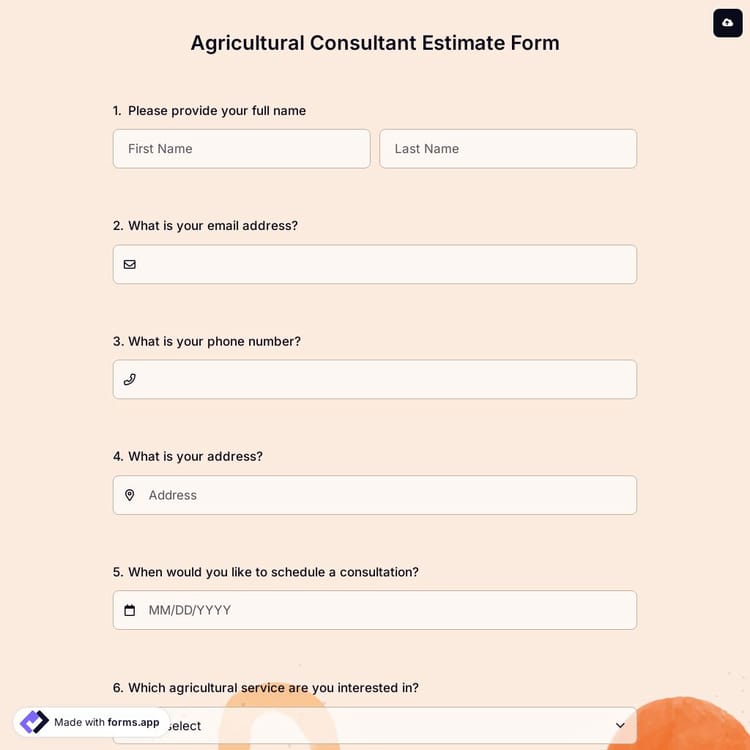Click the Agricultural Consultant Estimate Form title
The width and height of the screenshot is (750, 750).
pos(375,43)
